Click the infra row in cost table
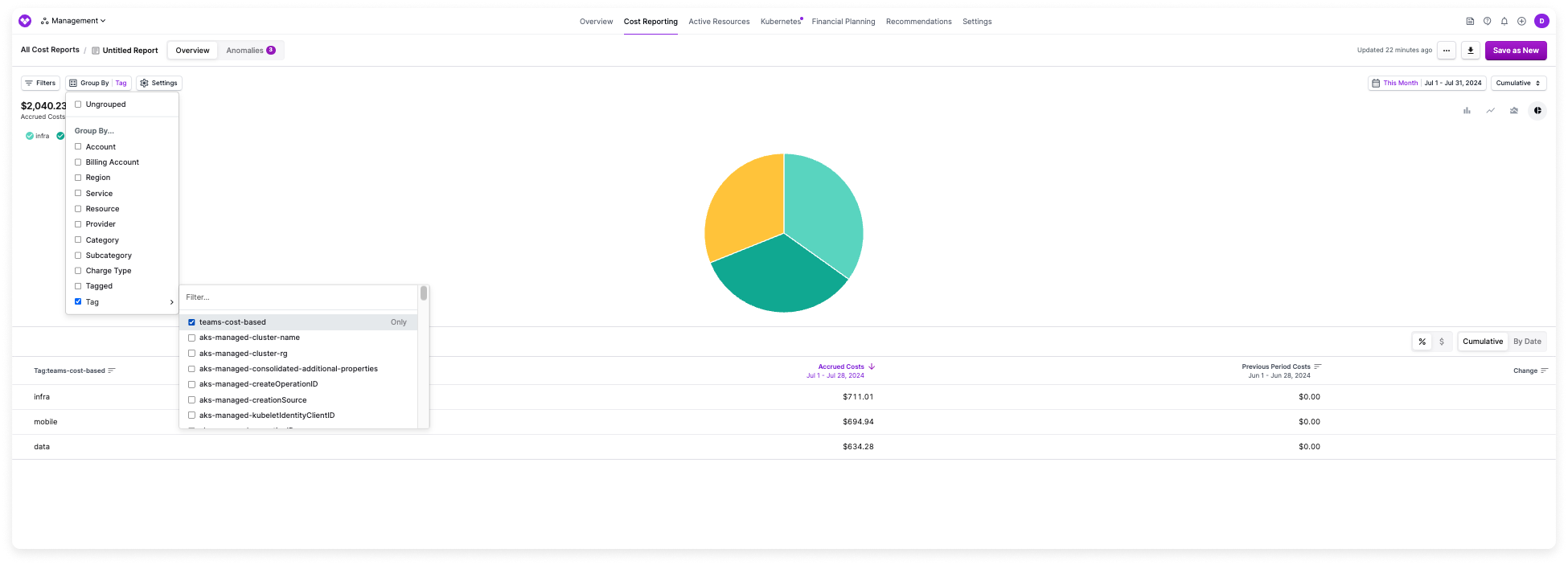This screenshot has height=565, width=1568. (x=784, y=397)
